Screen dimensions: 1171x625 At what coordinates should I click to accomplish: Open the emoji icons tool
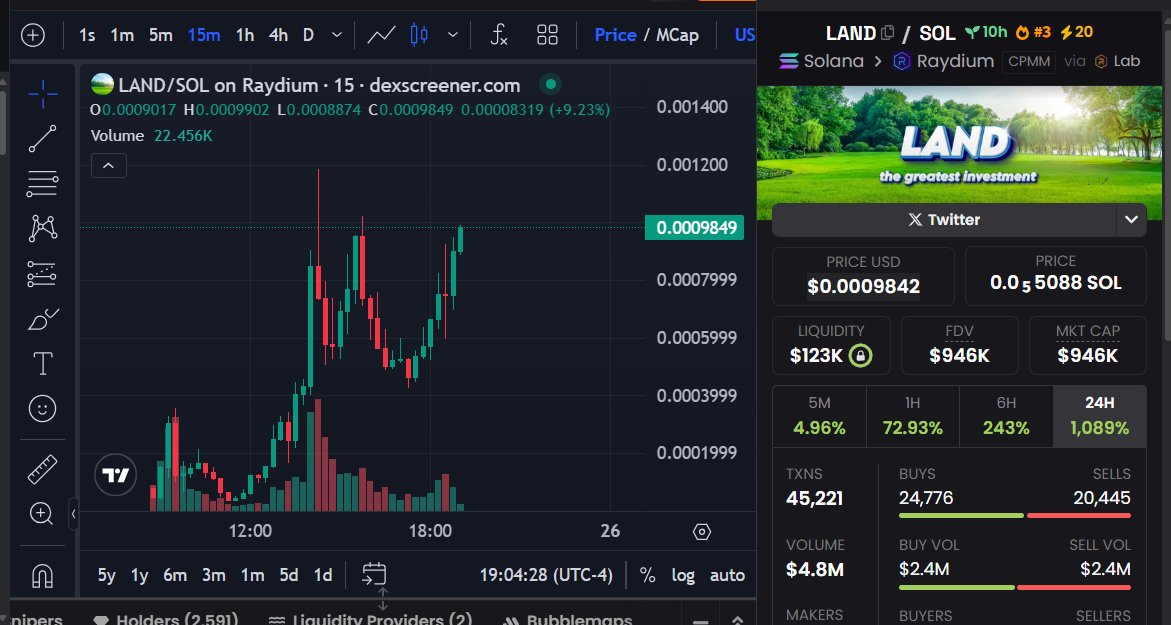43,408
